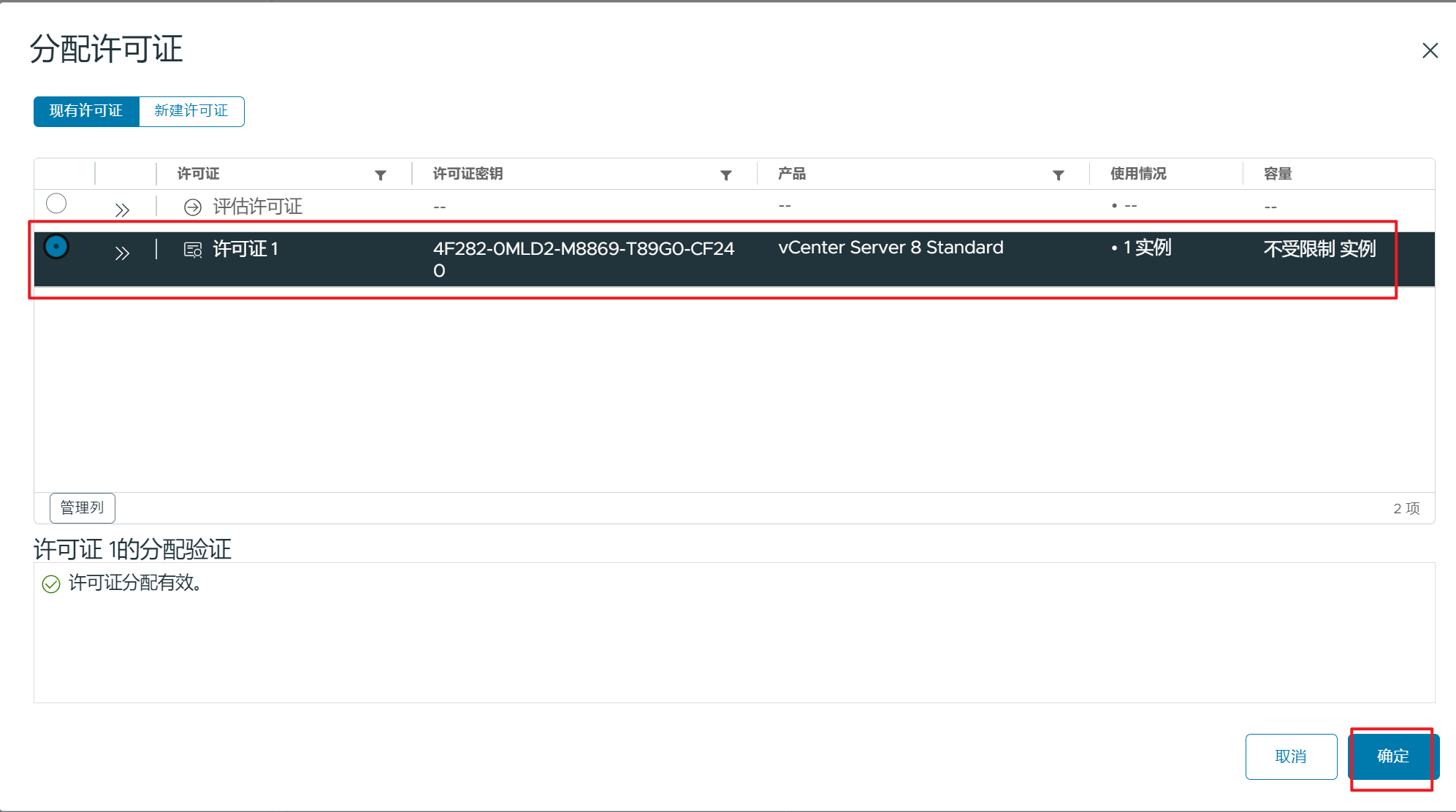
Task: Close the assign license dialog
Action: pos(1430,50)
